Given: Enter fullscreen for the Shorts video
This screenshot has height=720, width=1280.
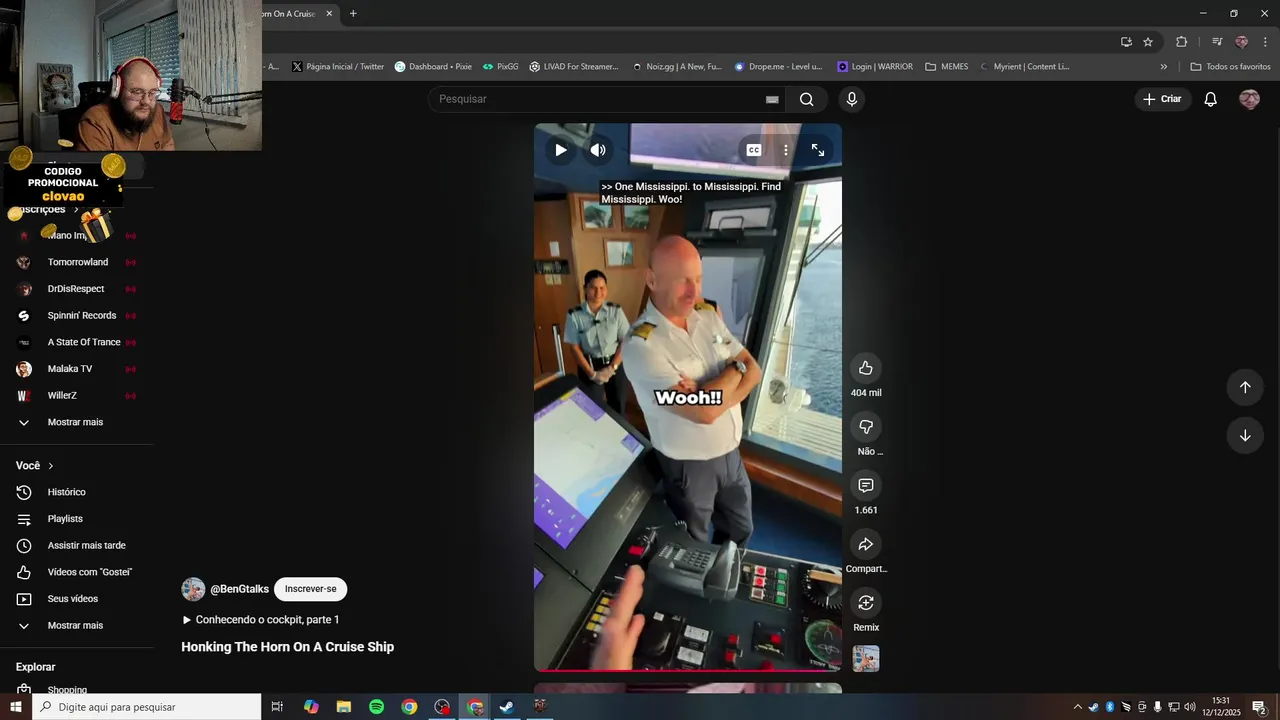Looking at the screenshot, I should tap(818, 150).
